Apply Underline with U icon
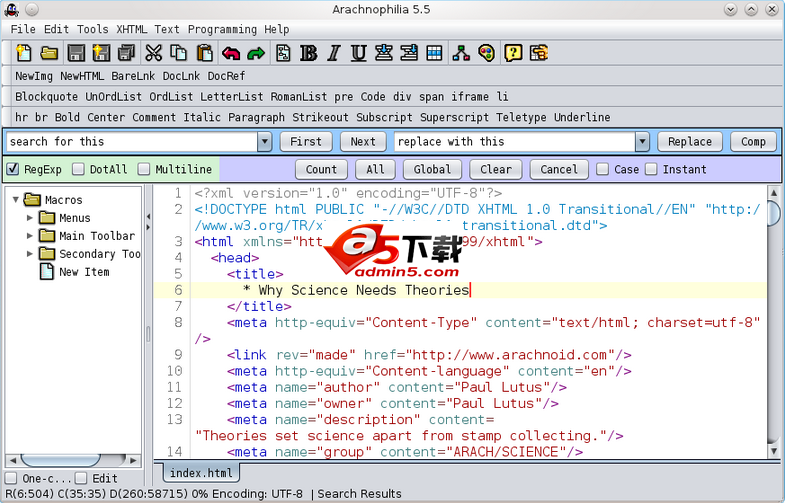Viewport: 786px width, 503px height. [358, 53]
